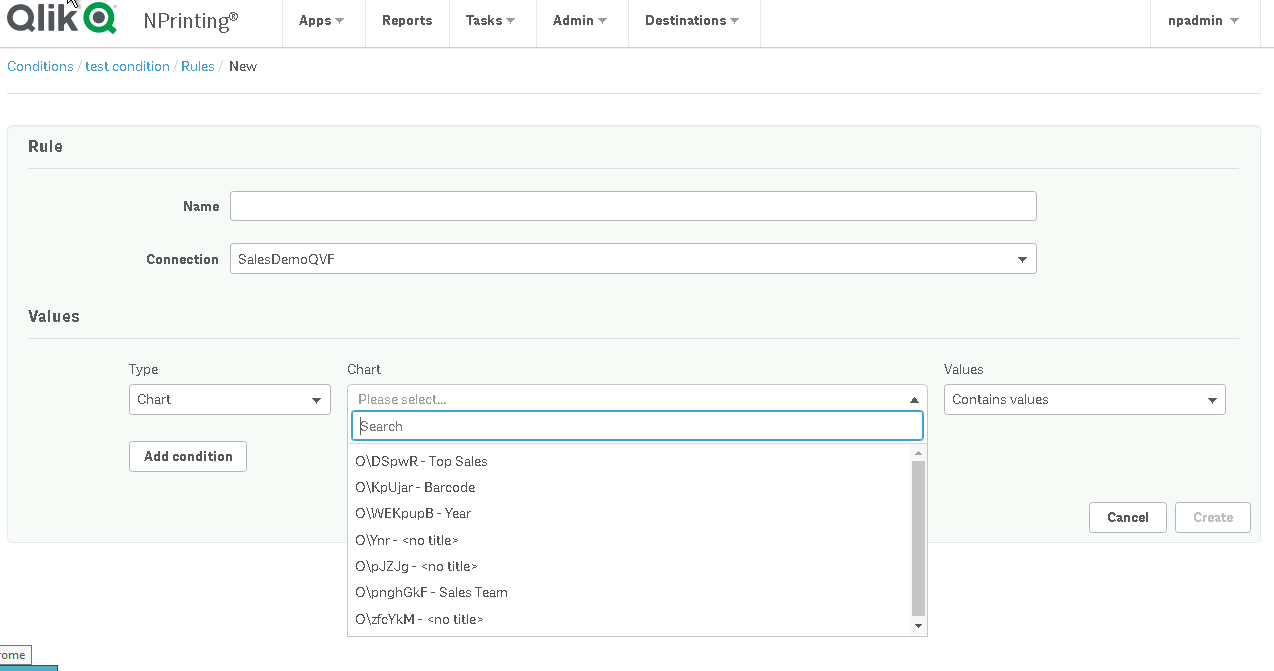Viewport: 1274px width, 671px height.
Task: Select the Sales Team chart option
Action: pos(431,592)
